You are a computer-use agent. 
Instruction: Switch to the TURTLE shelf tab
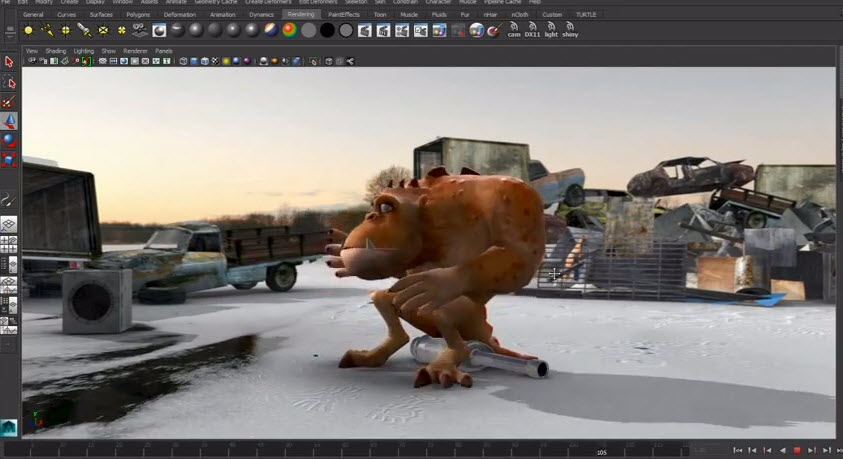(586, 15)
